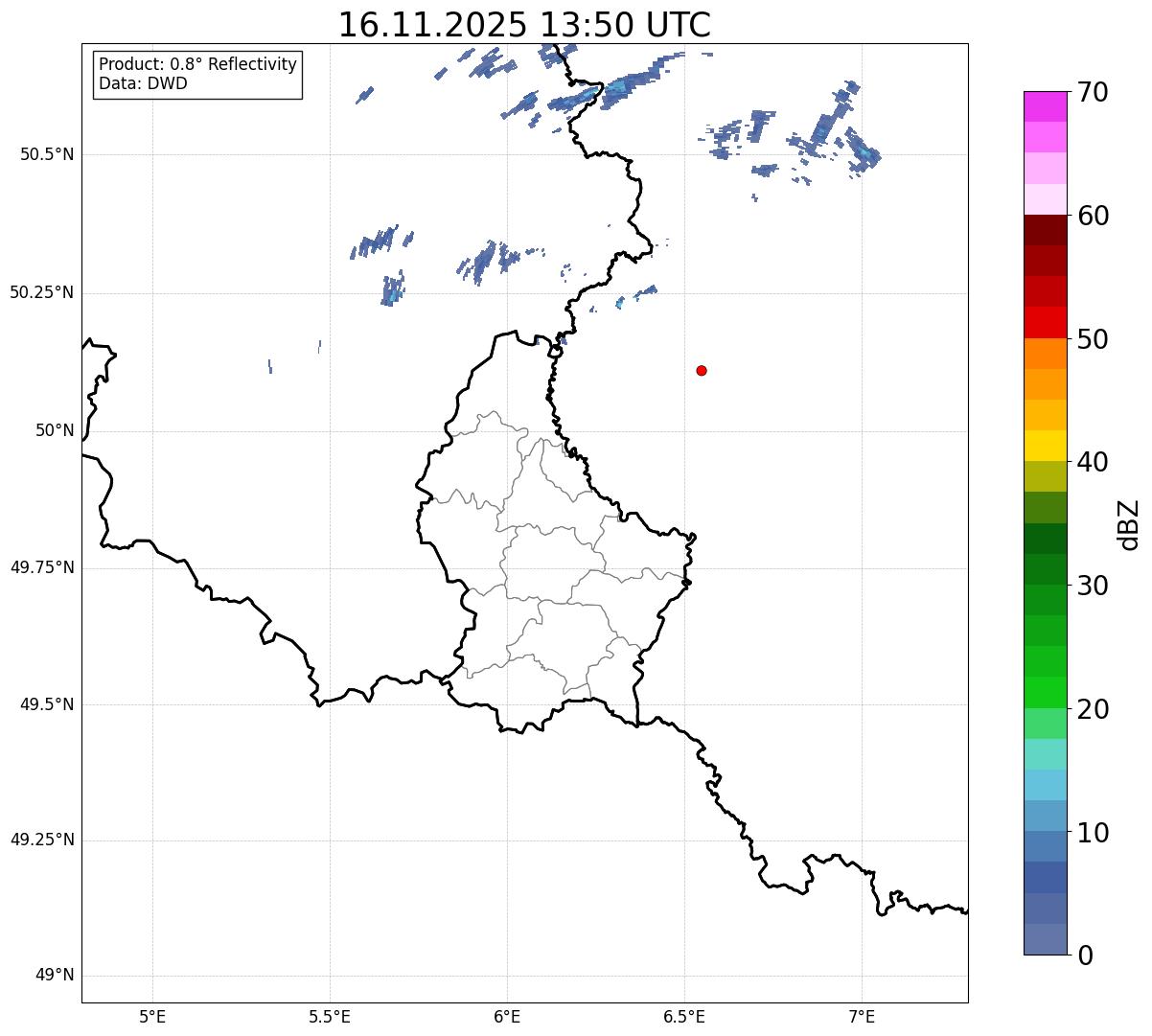Click the 6.5°E longitude axis label
The height and width of the screenshot is (1036, 1152).
(x=684, y=1016)
